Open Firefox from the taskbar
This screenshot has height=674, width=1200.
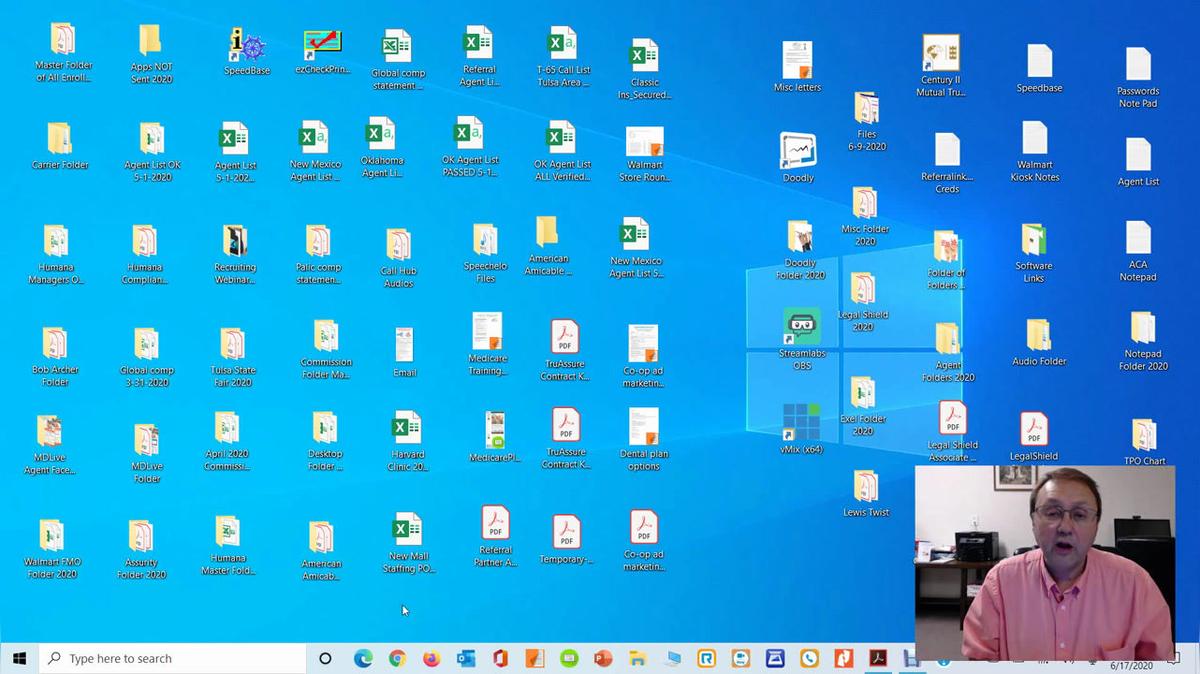(x=431, y=658)
